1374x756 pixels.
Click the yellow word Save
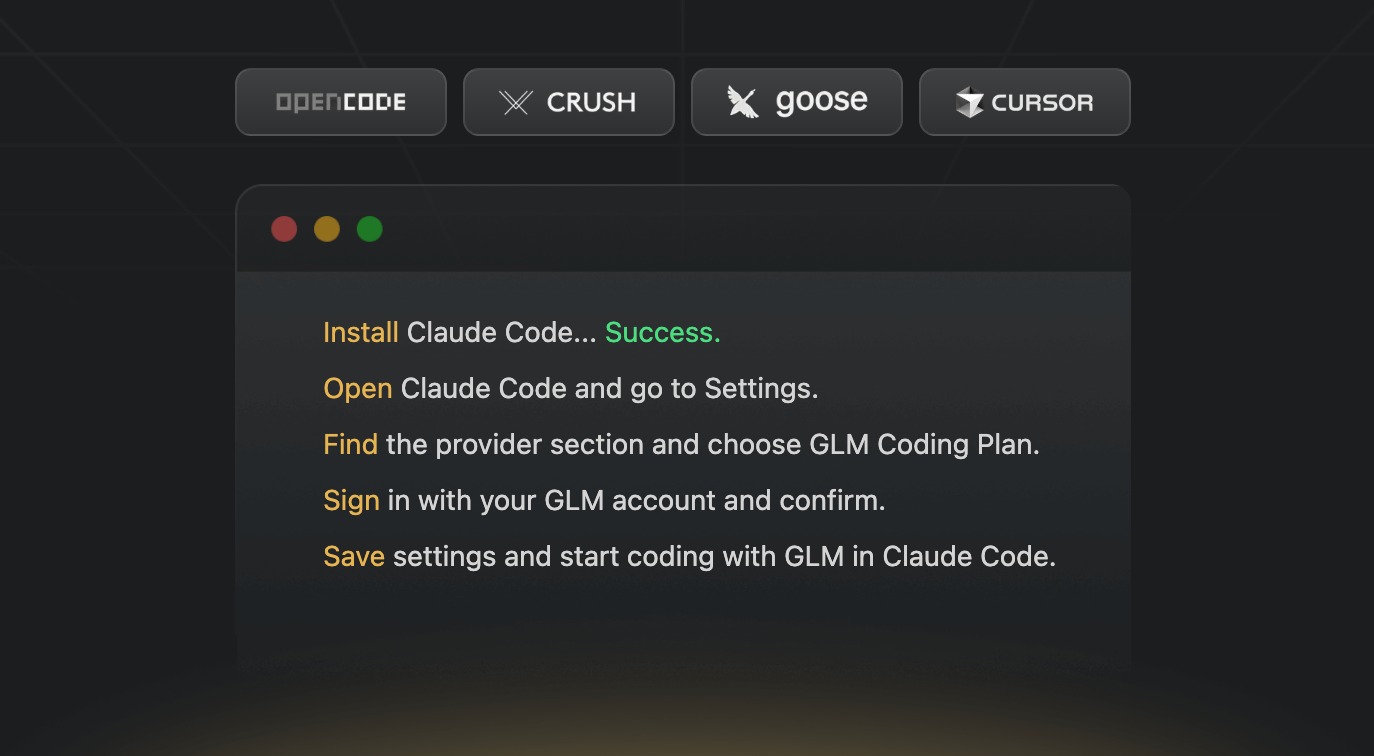coord(354,557)
